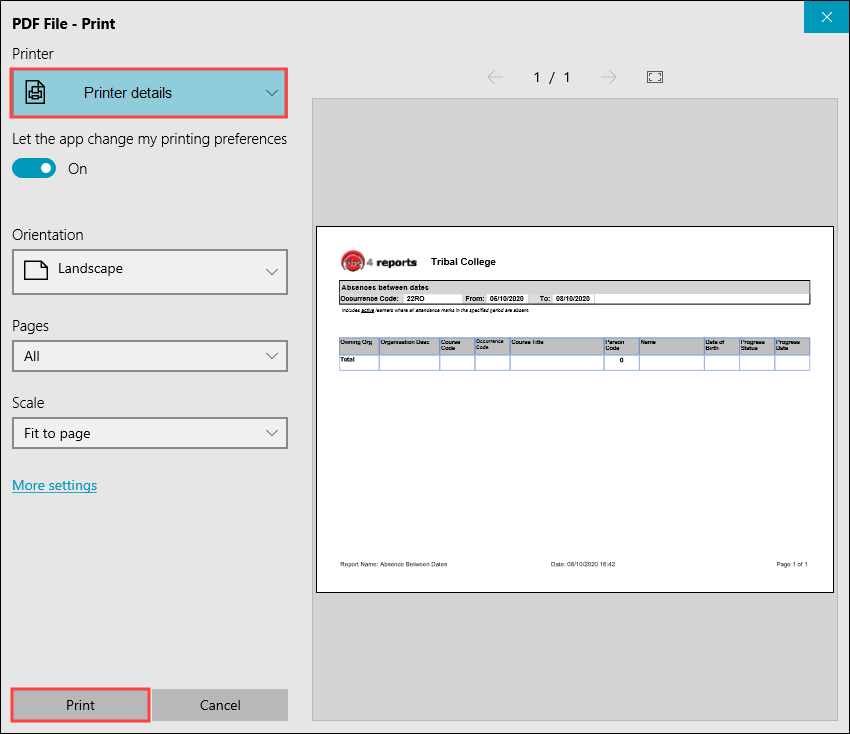The image size is (850, 734).
Task: Click the Cancel button
Action: 220,705
